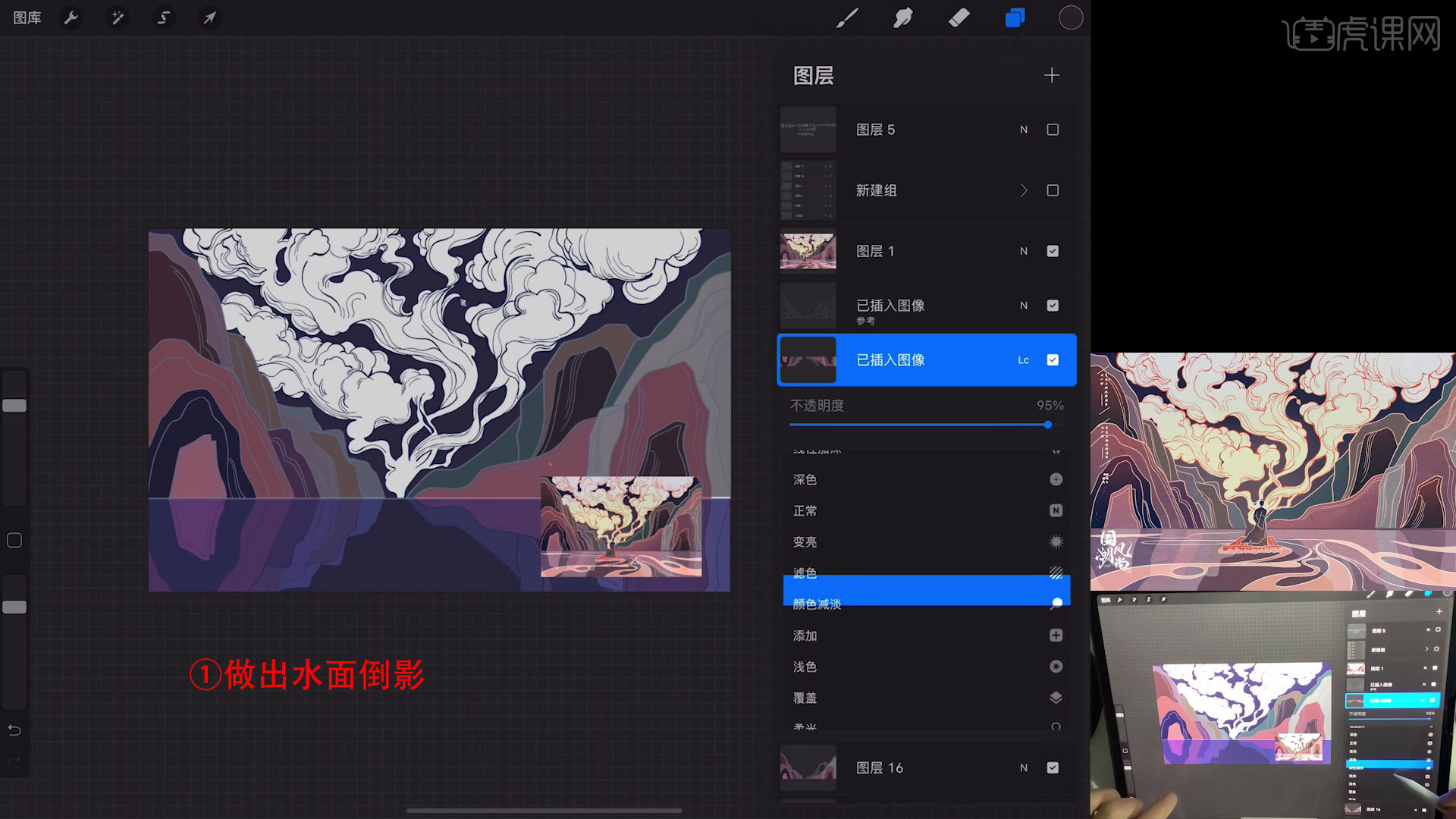The width and height of the screenshot is (1456, 819).
Task: Toggle visibility of 新建组 group
Action: coord(1053,190)
